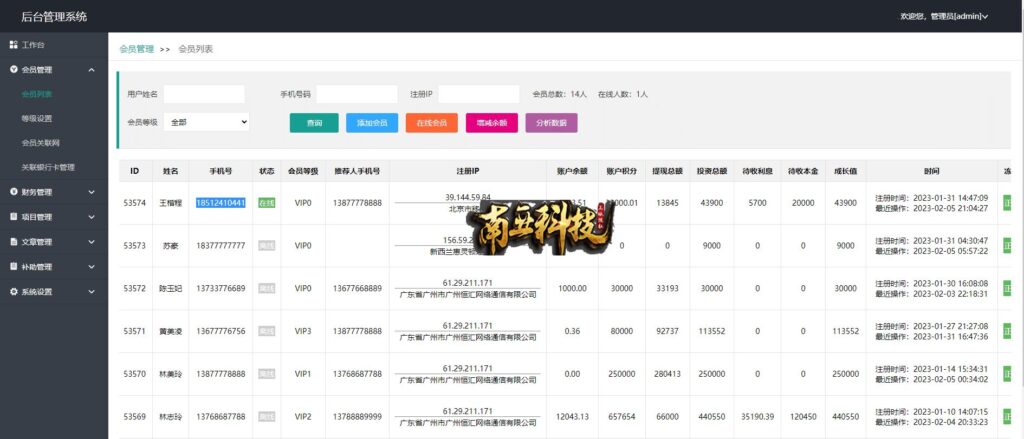Click member name 林志玲

point(170,417)
